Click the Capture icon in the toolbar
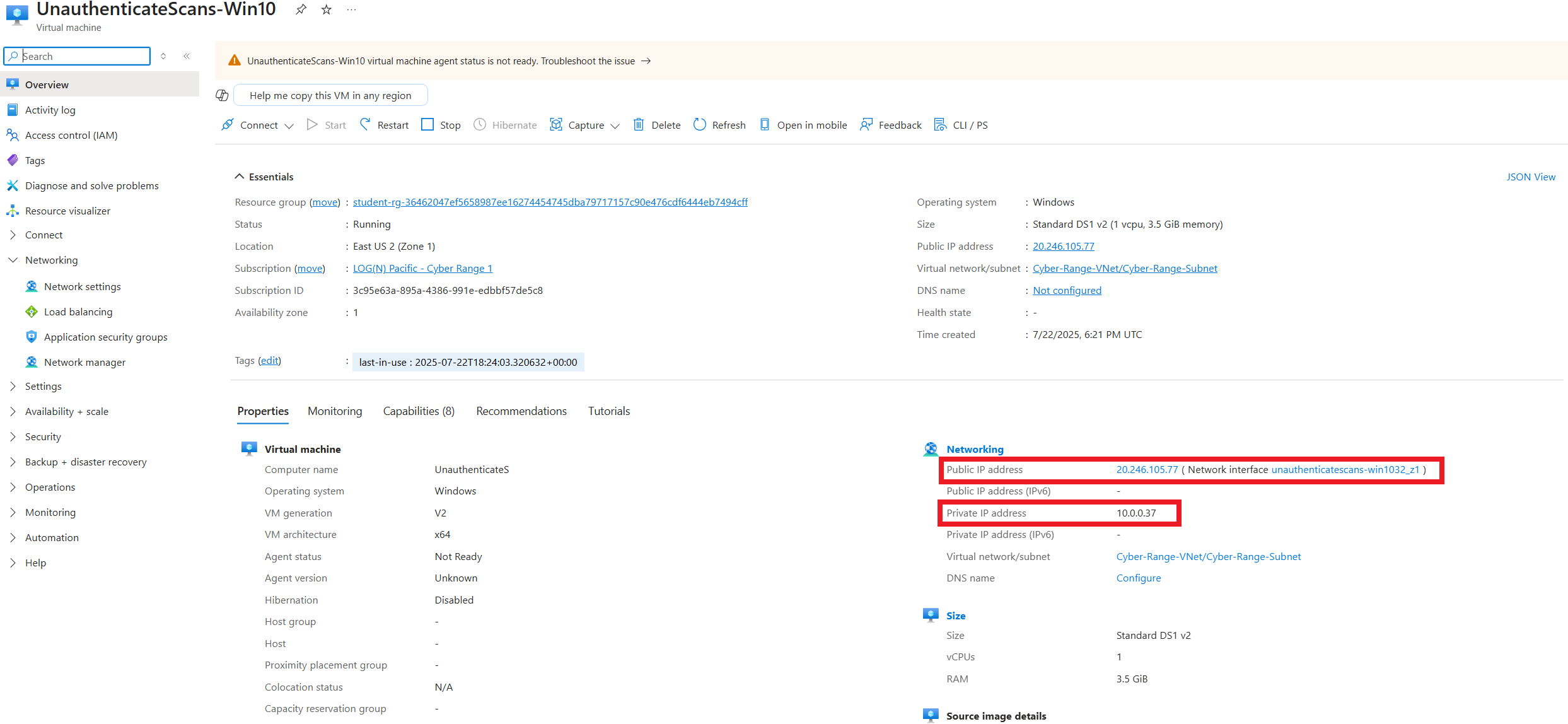The width and height of the screenshot is (1568, 724). click(556, 125)
